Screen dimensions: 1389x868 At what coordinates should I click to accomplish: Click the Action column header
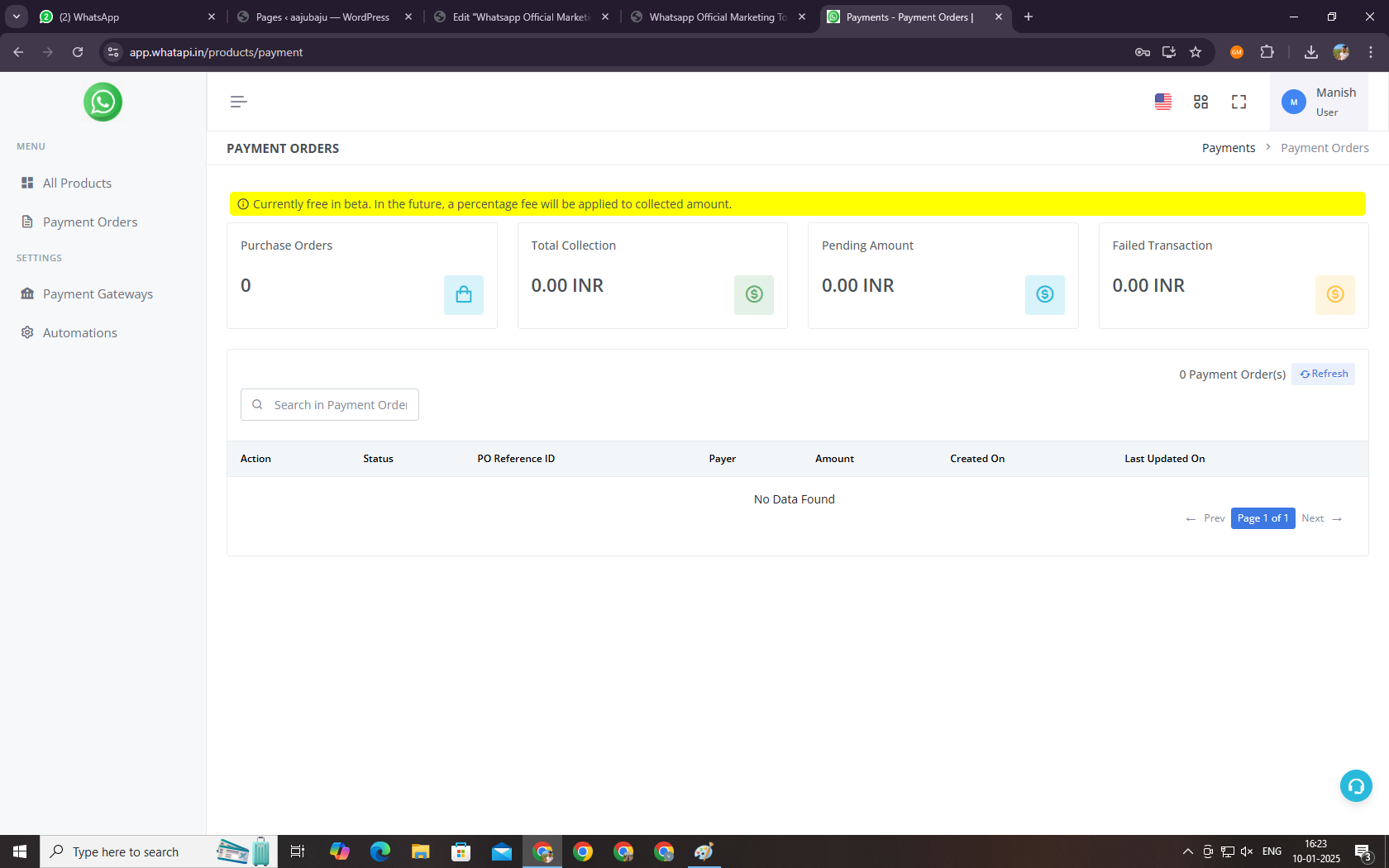click(255, 459)
